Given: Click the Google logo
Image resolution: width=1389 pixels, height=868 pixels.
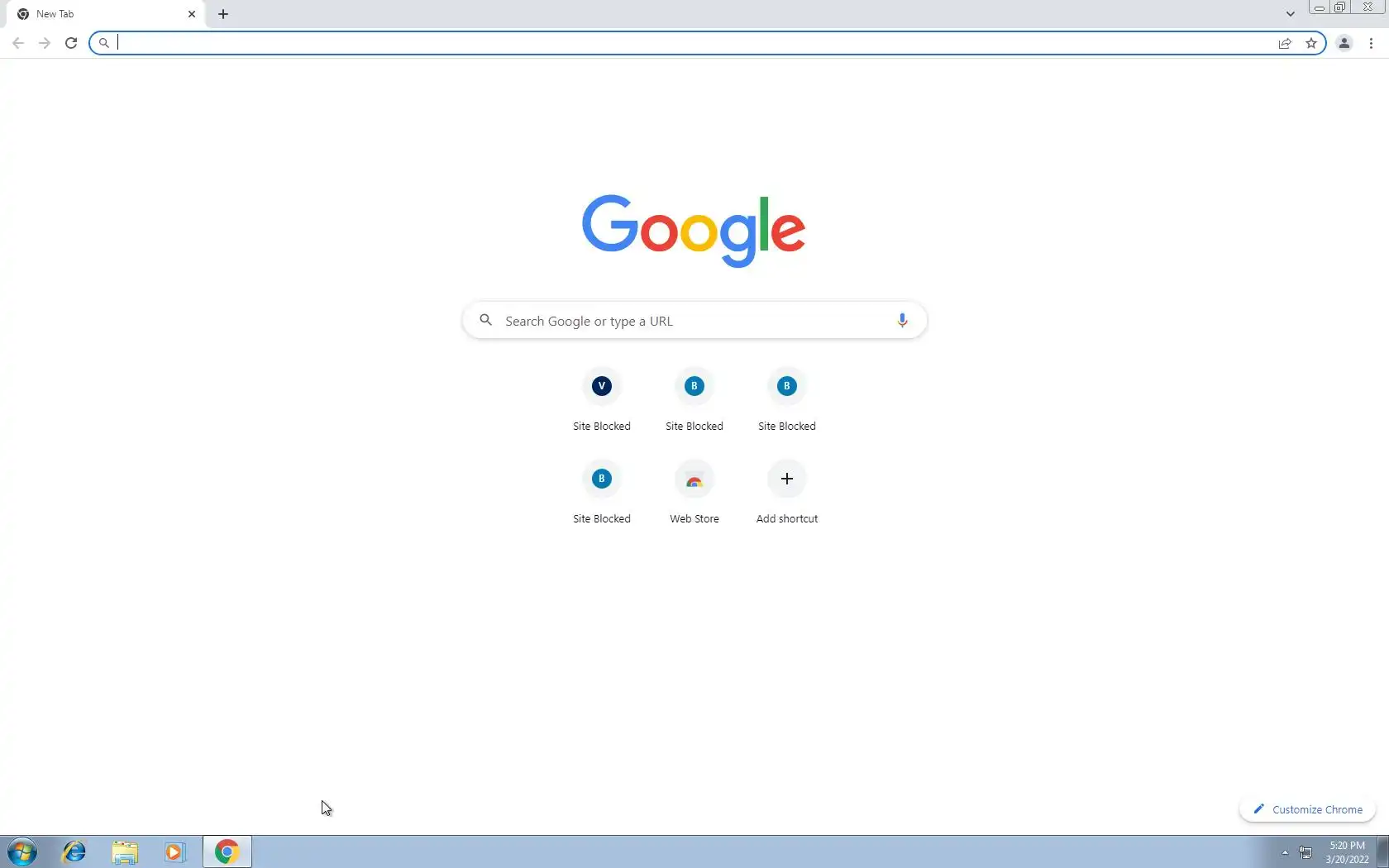Looking at the screenshot, I should click(x=694, y=231).
